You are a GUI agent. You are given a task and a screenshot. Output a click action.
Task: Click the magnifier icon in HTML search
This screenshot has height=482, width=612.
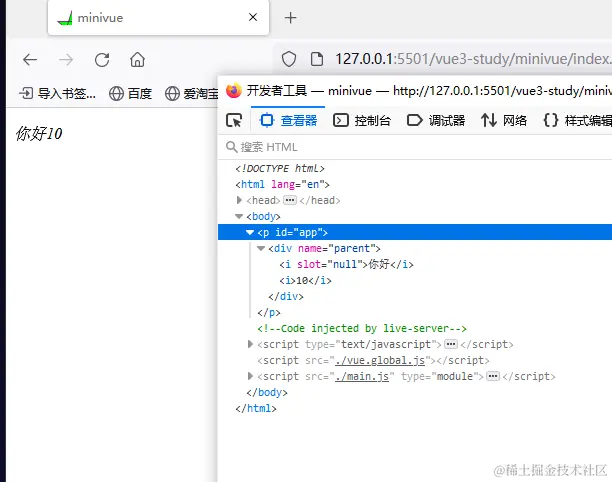(x=231, y=147)
